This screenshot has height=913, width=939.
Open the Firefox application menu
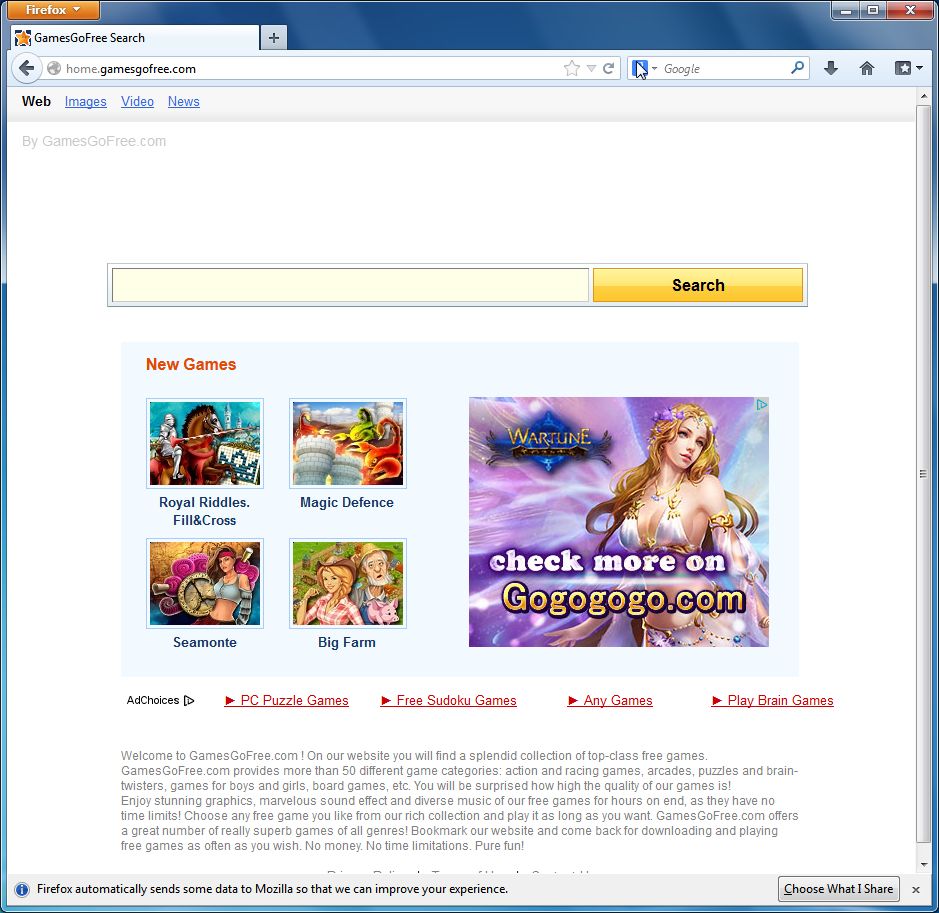click(x=52, y=10)
